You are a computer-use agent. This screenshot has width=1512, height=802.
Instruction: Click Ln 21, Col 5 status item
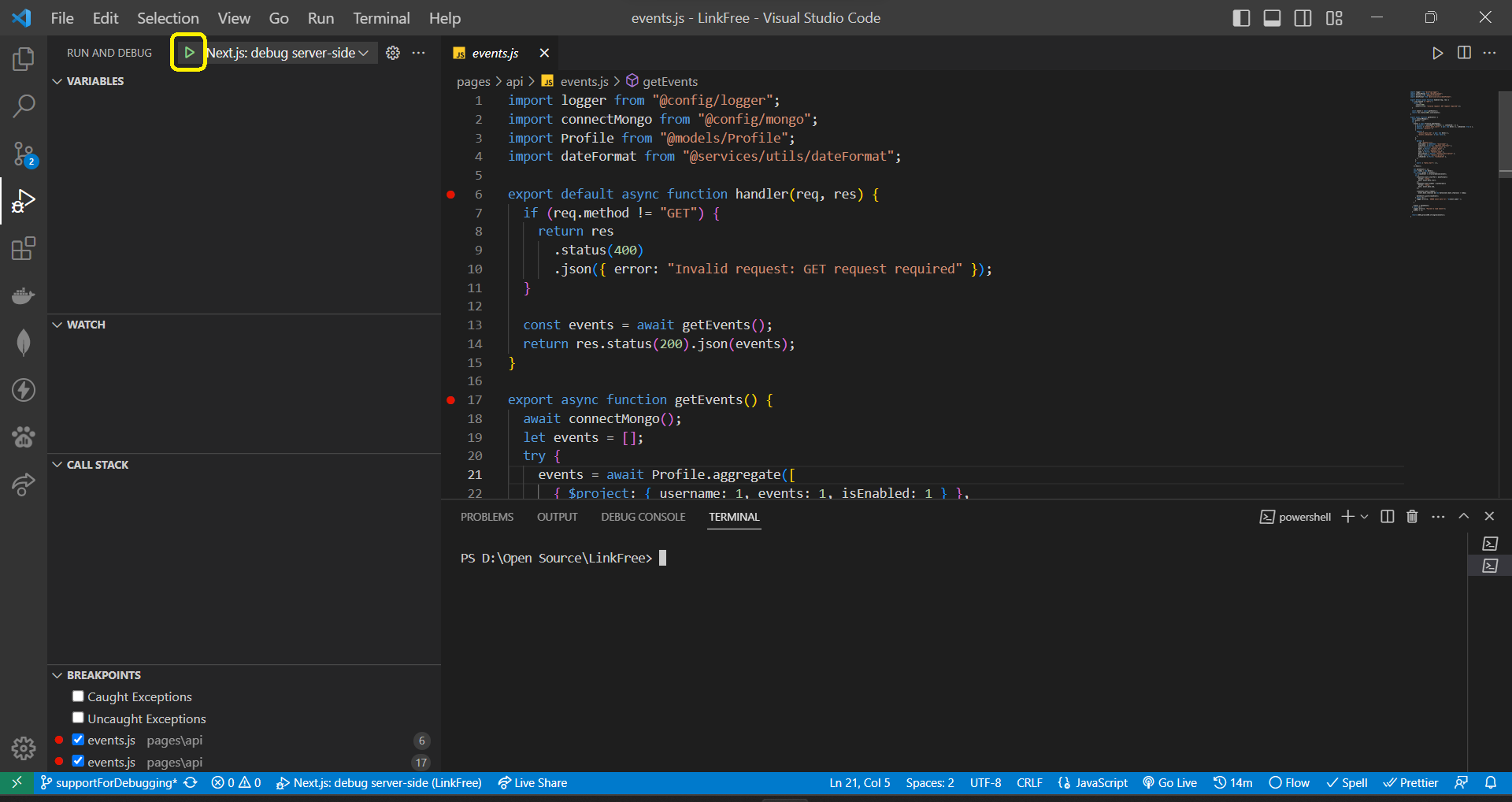[859, 782]
